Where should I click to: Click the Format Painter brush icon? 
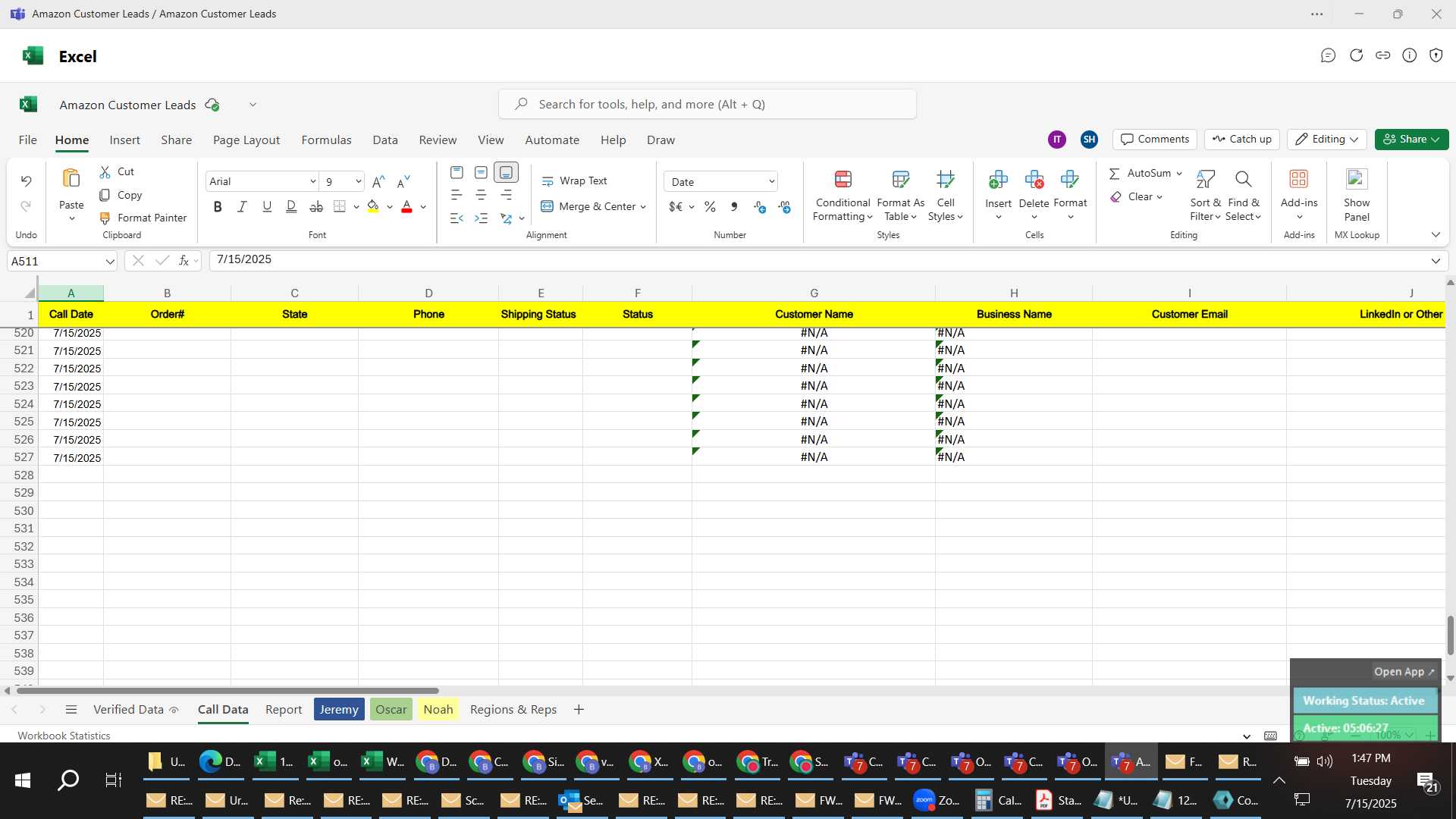coord(105,218)
